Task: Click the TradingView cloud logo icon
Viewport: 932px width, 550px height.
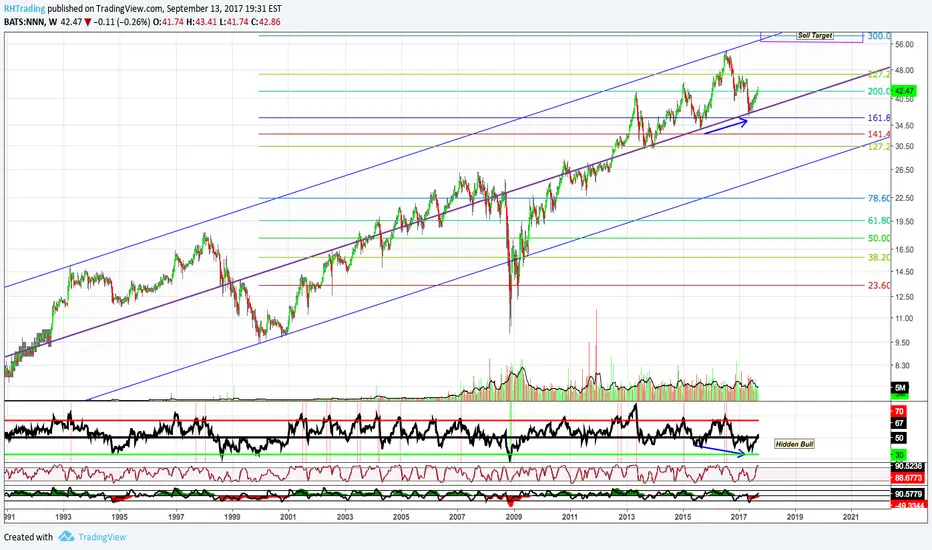Action: point(66,536)
